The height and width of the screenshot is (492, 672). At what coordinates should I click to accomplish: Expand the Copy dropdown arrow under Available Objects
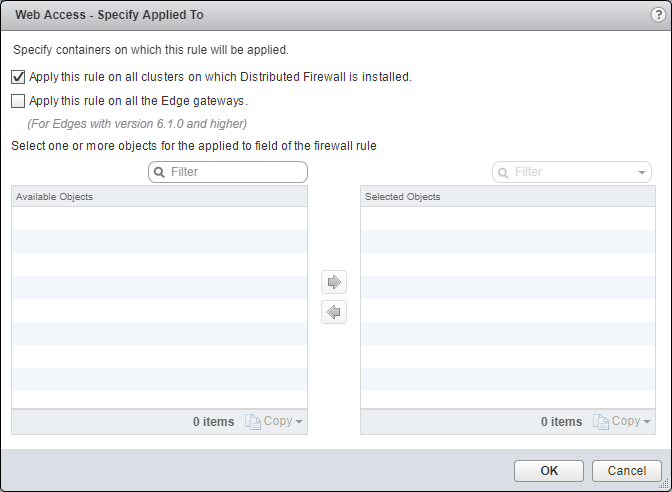click(x=299, y=422)
